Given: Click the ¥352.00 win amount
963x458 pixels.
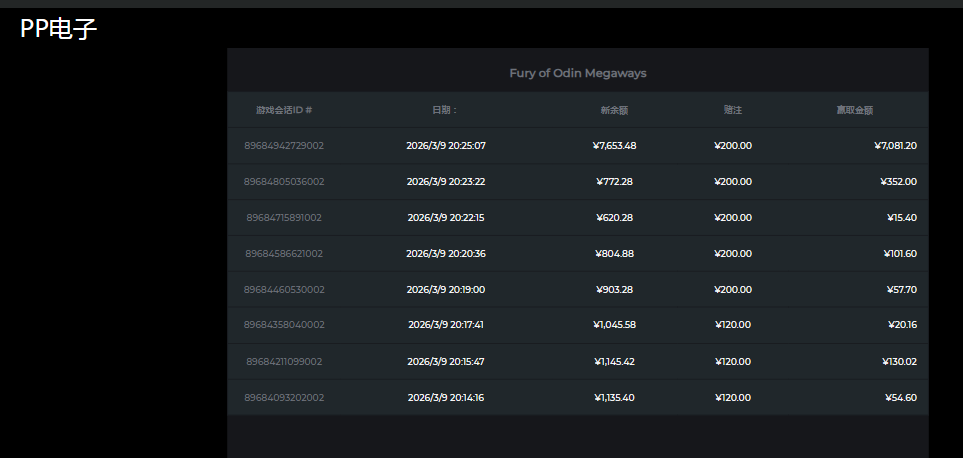Looking at the screenshot, I should click(x=898, y=182).
